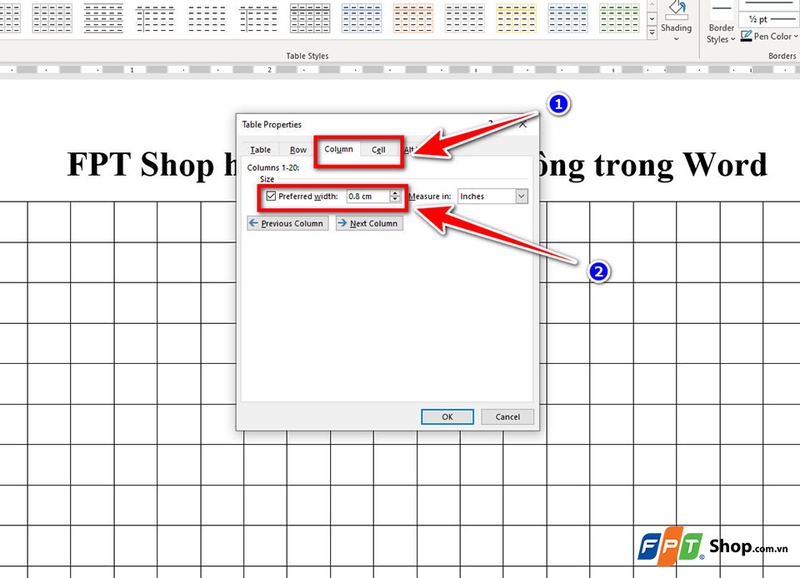Close the Table Properties dialog with X

click(x=522, y=124)
